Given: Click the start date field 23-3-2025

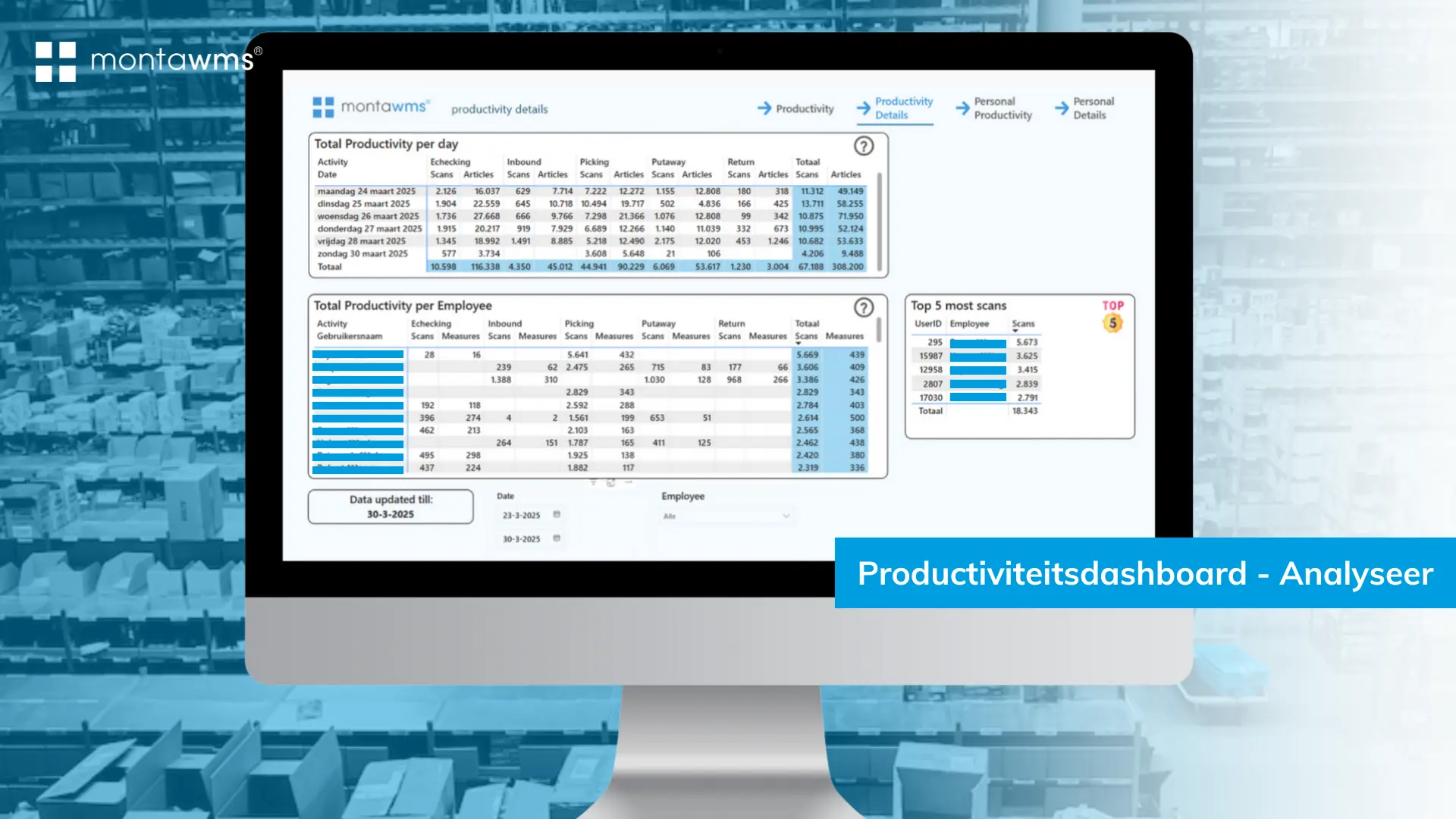Looking at the screenshot, I should (x=522, y=515).
